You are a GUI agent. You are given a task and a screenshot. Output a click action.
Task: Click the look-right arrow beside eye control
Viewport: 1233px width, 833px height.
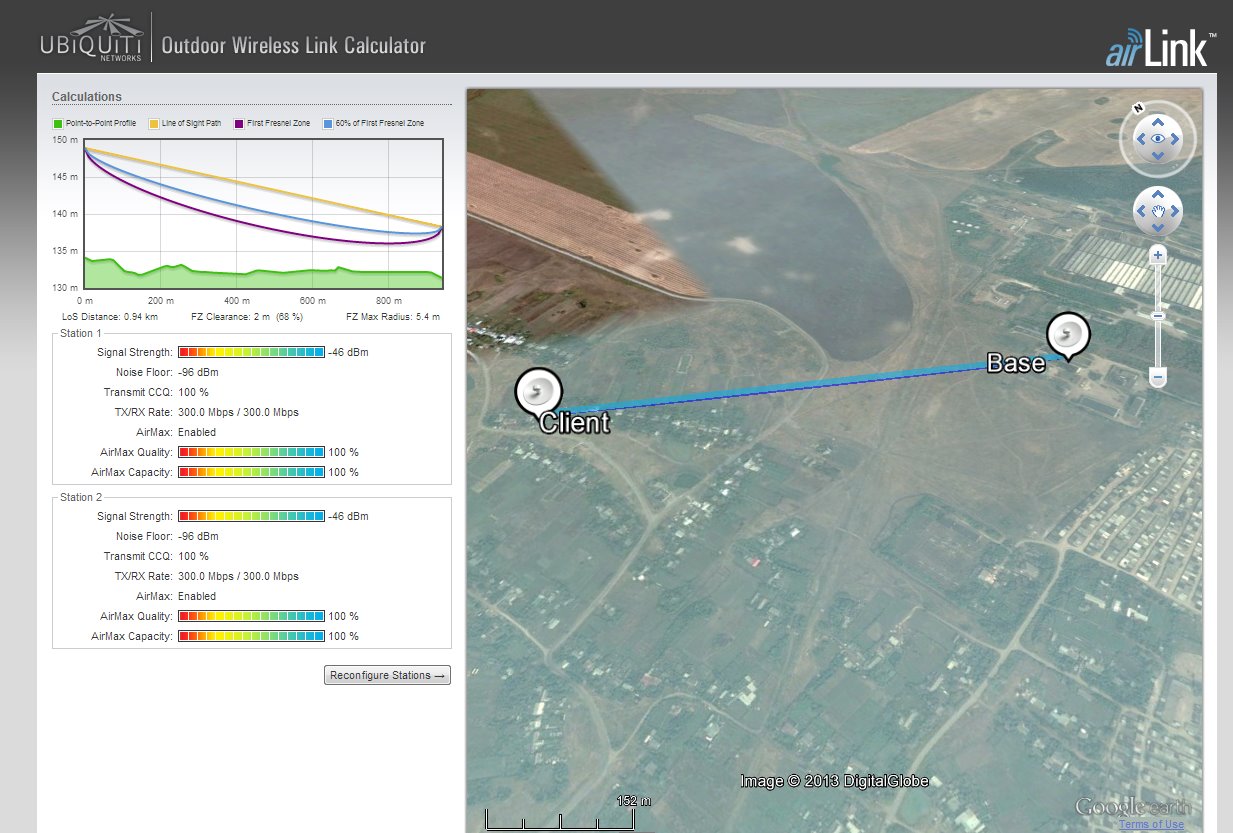coord(1175,139)
